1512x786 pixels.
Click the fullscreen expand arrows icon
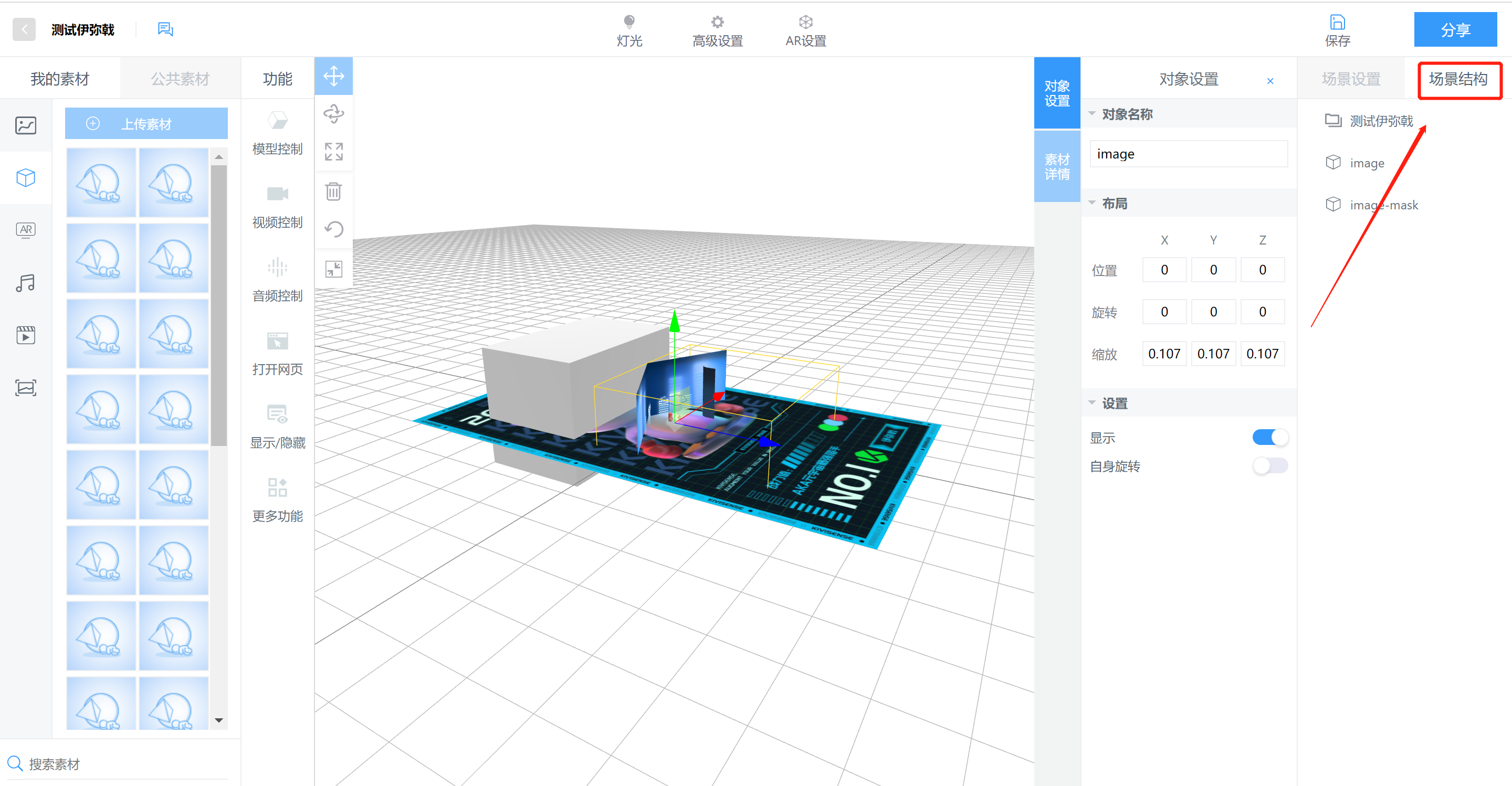(333, 152)
